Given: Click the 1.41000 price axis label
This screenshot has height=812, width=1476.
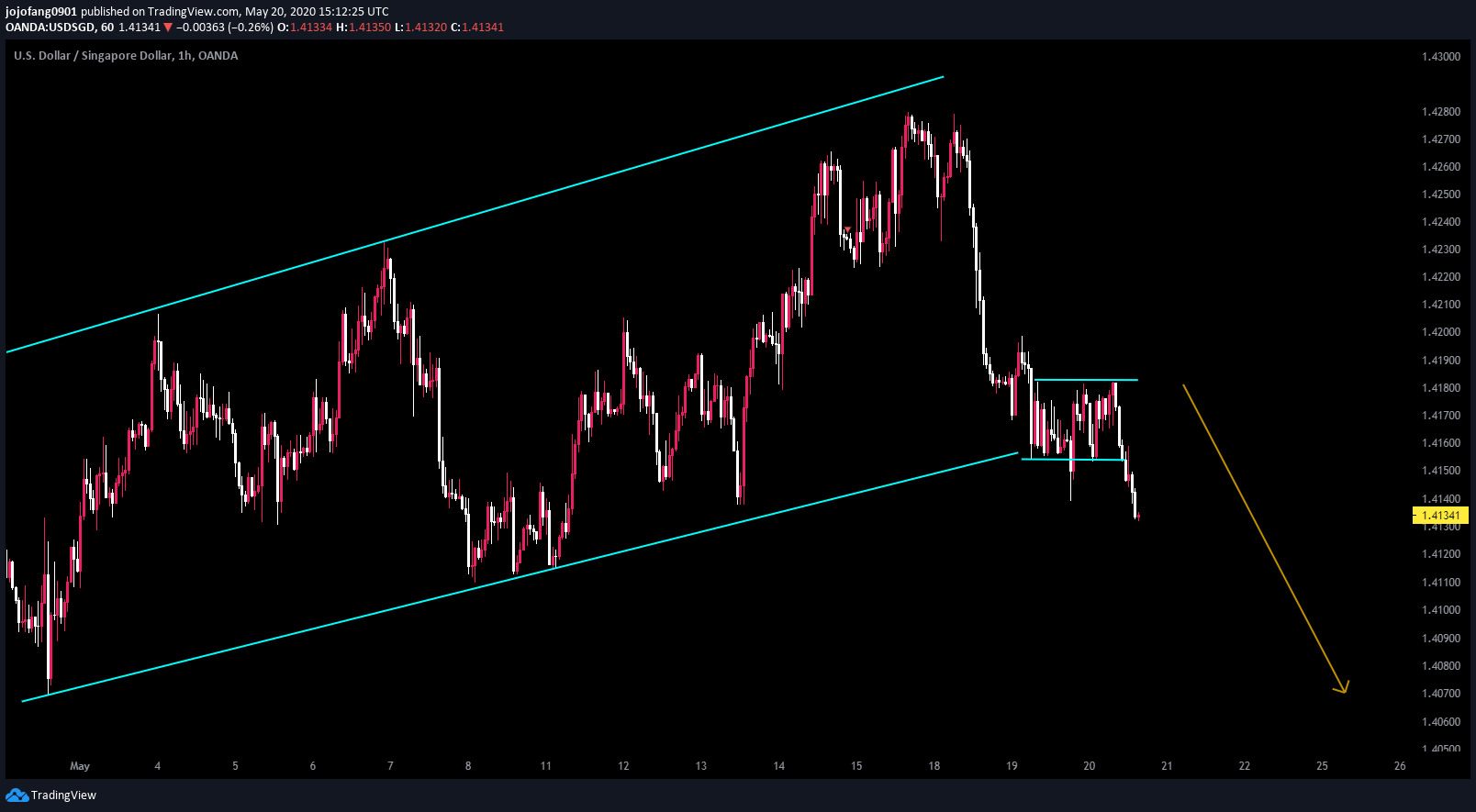Looking at the screenshot, I should pos(1441,610).
